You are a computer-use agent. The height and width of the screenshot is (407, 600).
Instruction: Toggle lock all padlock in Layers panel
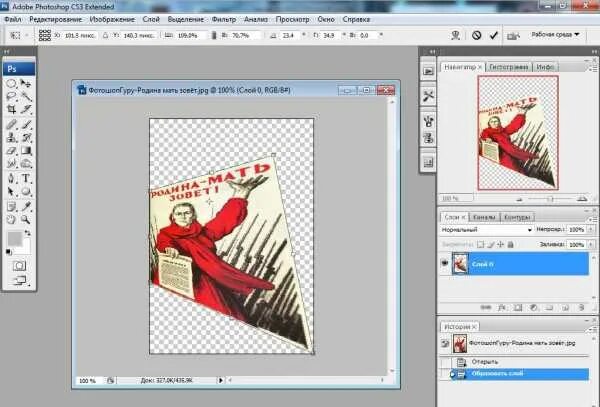click(510, 244)
